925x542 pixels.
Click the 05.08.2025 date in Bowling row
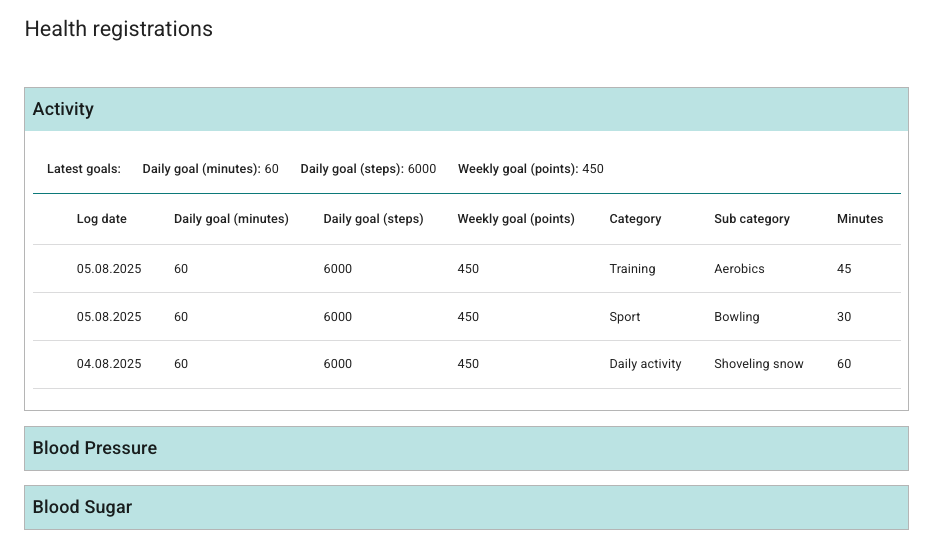coord(109,317)
